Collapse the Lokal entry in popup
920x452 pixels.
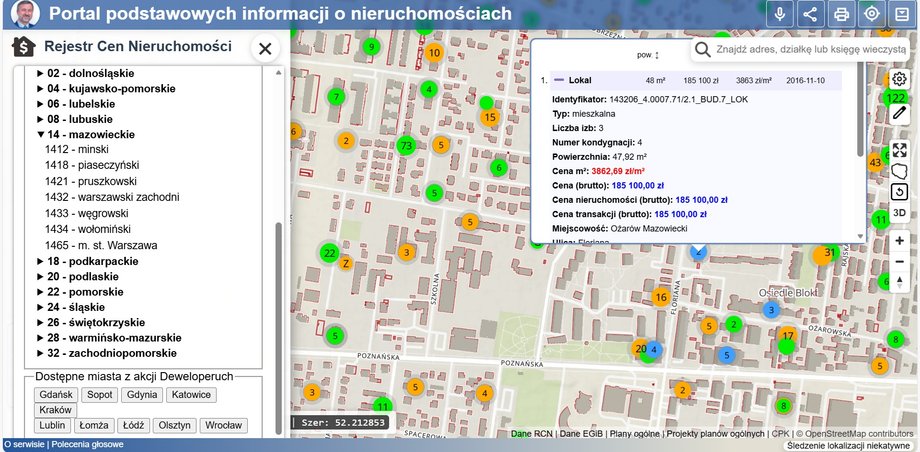(x=559, y=81)
